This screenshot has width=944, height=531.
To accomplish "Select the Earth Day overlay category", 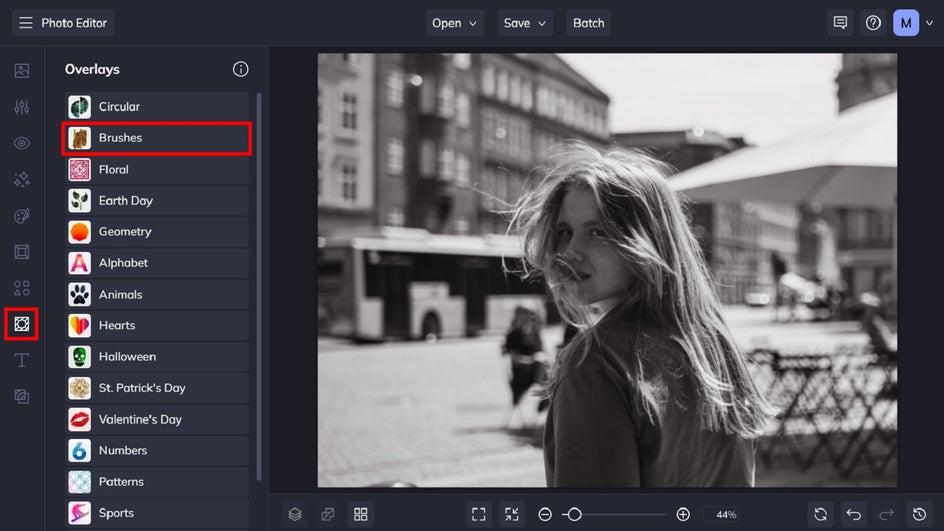I will point(157,200).
